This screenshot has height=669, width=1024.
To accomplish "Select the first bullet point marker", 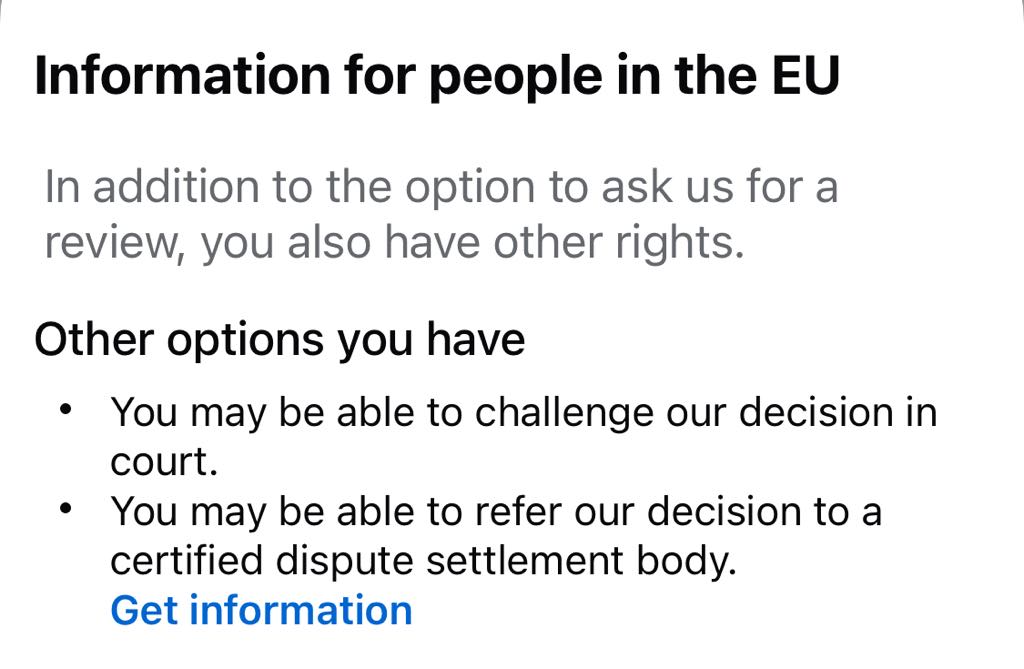I will pos(66,410).
